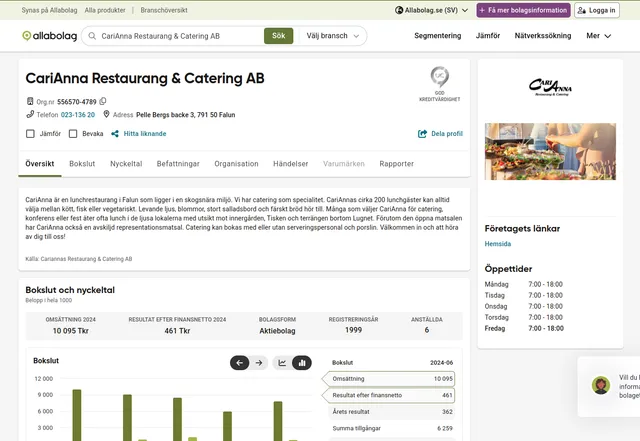The image size is (640, 441).
Task: Click the CariAnna logo image
Action: [x=550, y=87]
